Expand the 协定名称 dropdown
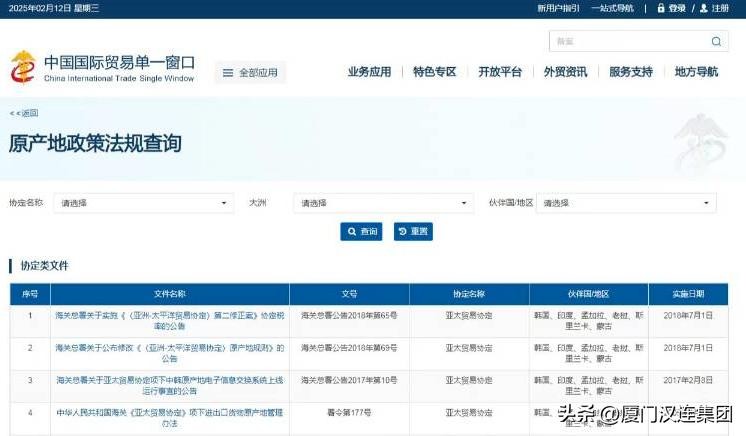 tap(144, 203)
